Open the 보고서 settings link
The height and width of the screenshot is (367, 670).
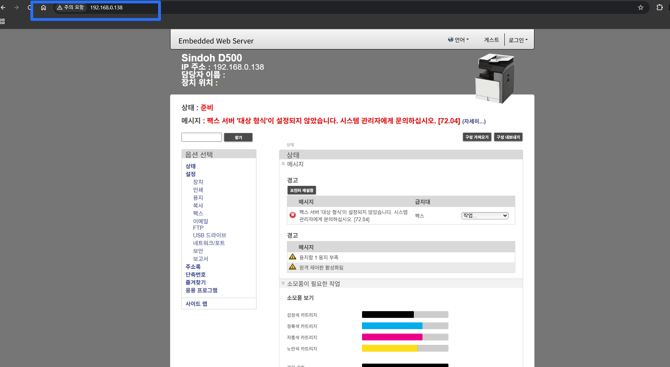[x=200, y=259]
